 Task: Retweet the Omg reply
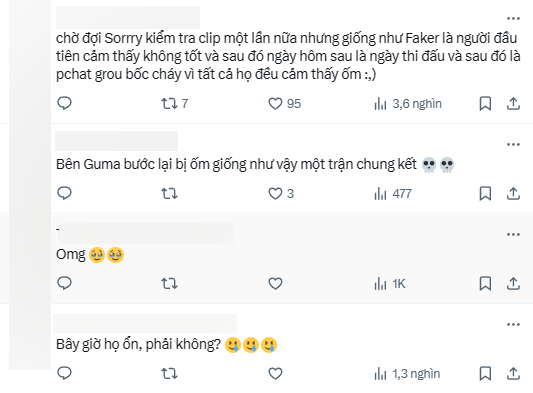pyautogui.click(x=169, y=284)
